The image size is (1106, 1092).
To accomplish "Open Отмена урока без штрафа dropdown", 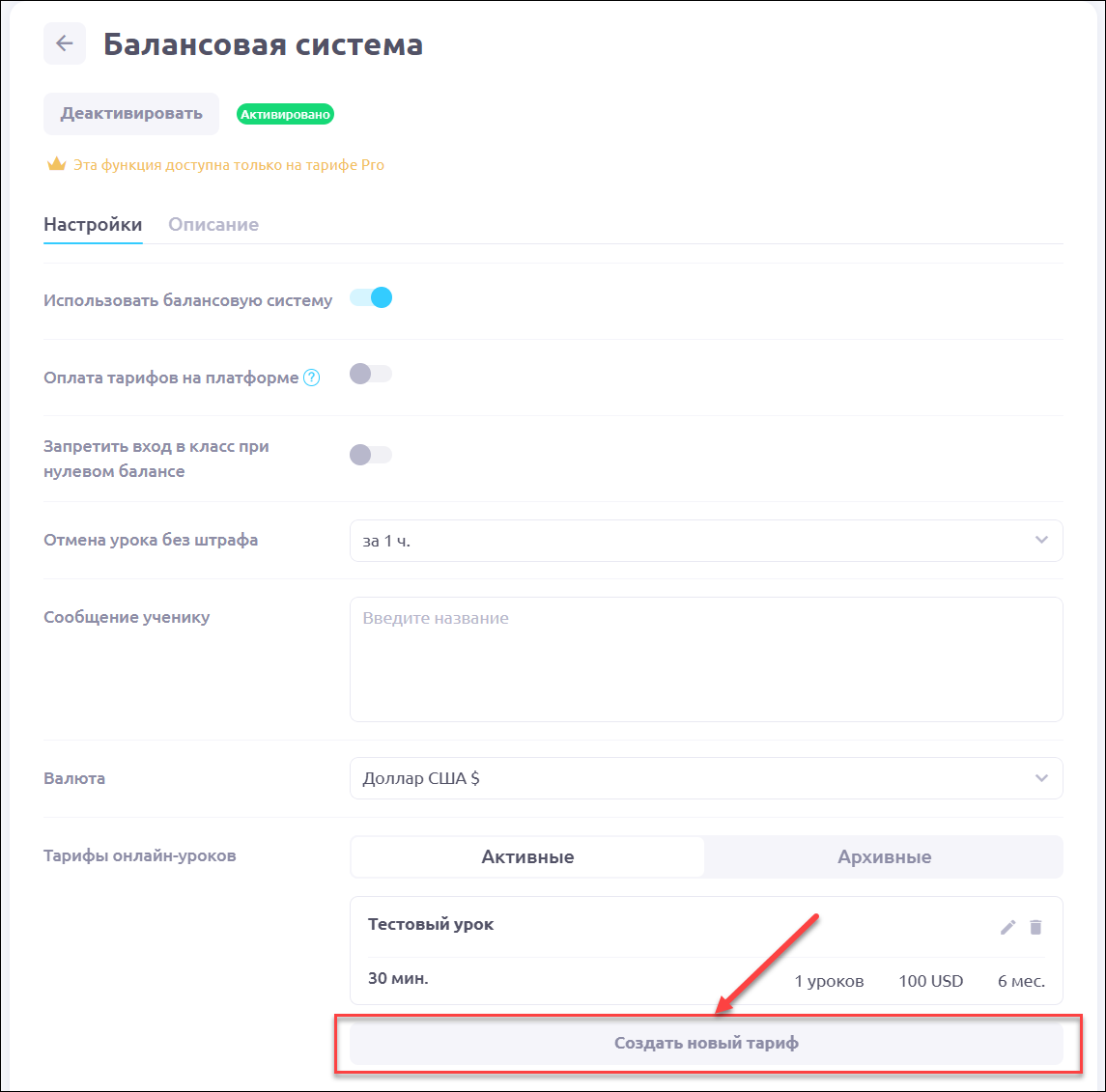I will pos(705,541).
